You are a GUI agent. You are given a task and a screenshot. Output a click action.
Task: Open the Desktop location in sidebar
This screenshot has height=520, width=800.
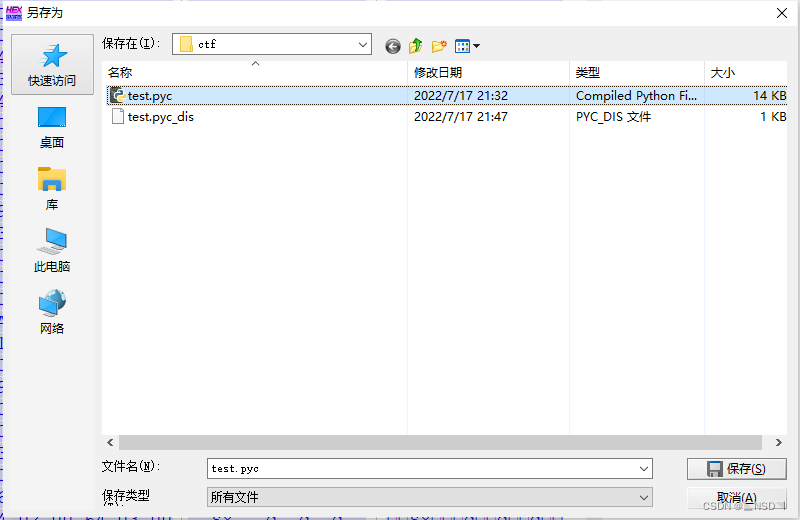point(52,119)
